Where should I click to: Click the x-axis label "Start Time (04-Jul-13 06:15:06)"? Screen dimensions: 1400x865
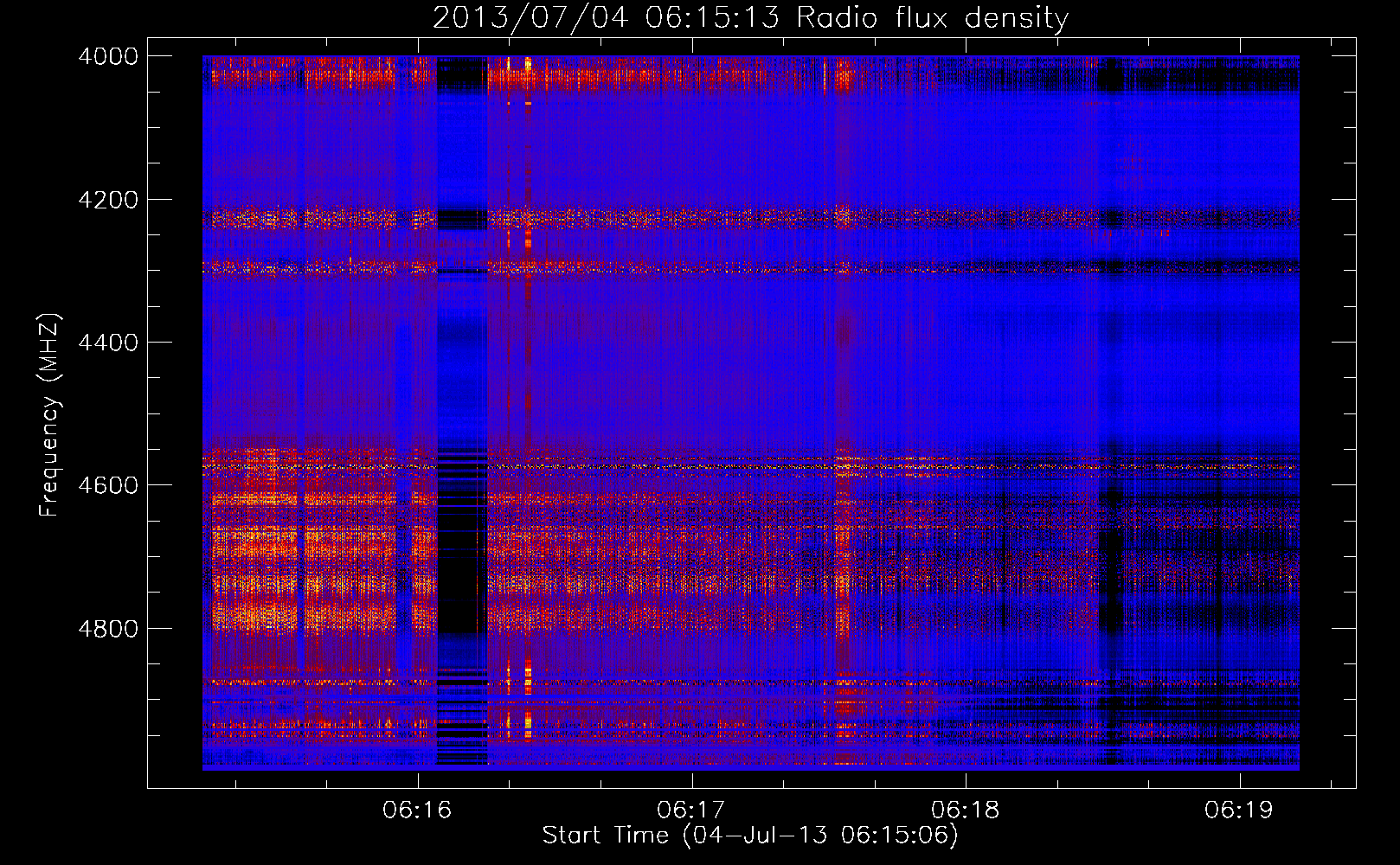pyautogui.click(x=750, y=836)
